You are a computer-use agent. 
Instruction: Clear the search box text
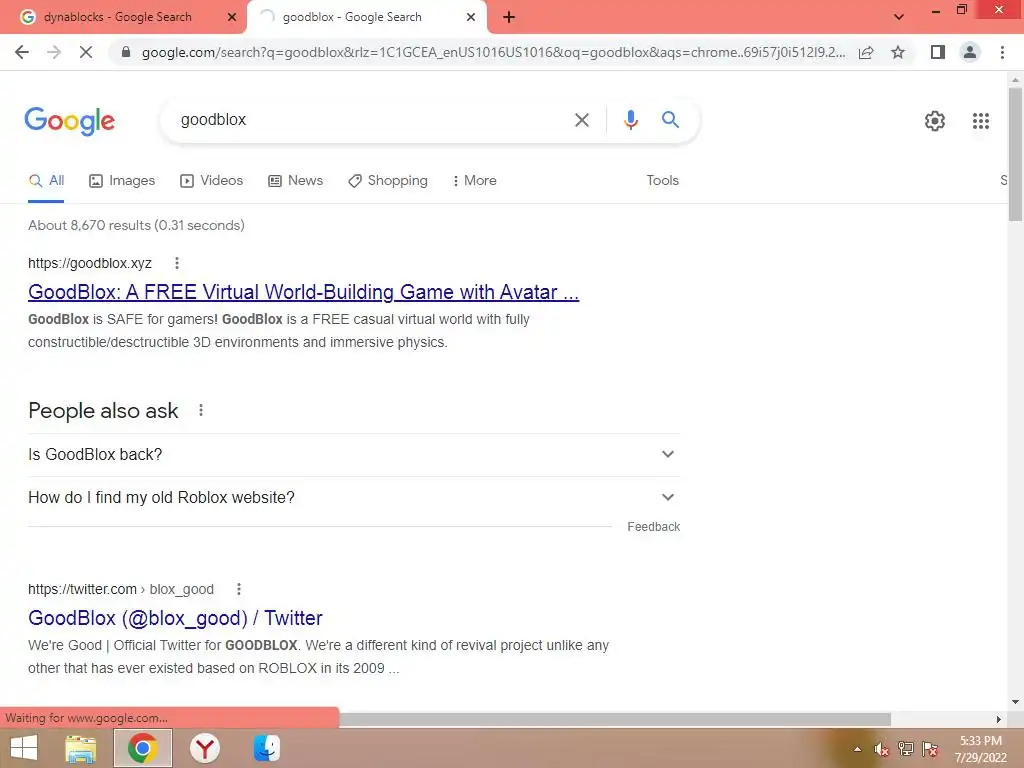click(x=581, y=120)
